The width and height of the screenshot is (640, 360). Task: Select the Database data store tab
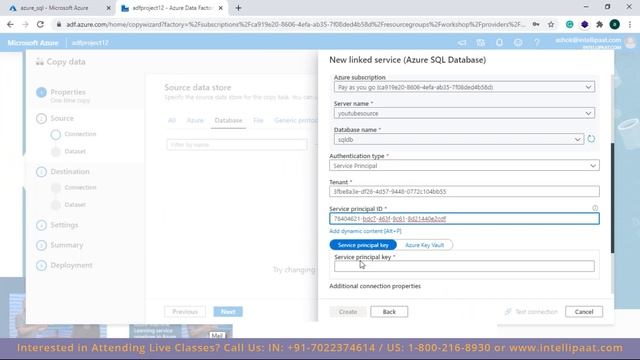tap(228, 120)
